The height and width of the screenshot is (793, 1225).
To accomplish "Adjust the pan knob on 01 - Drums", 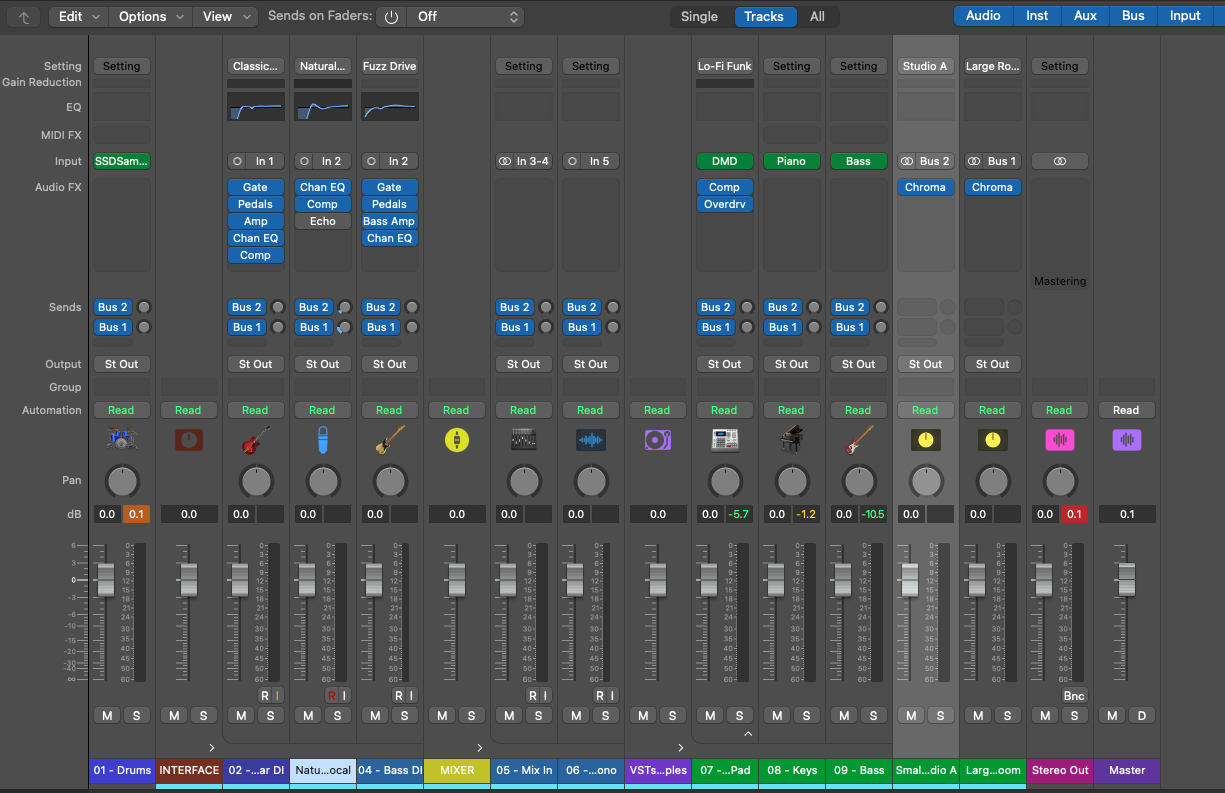I will click(x=121, y=481).
